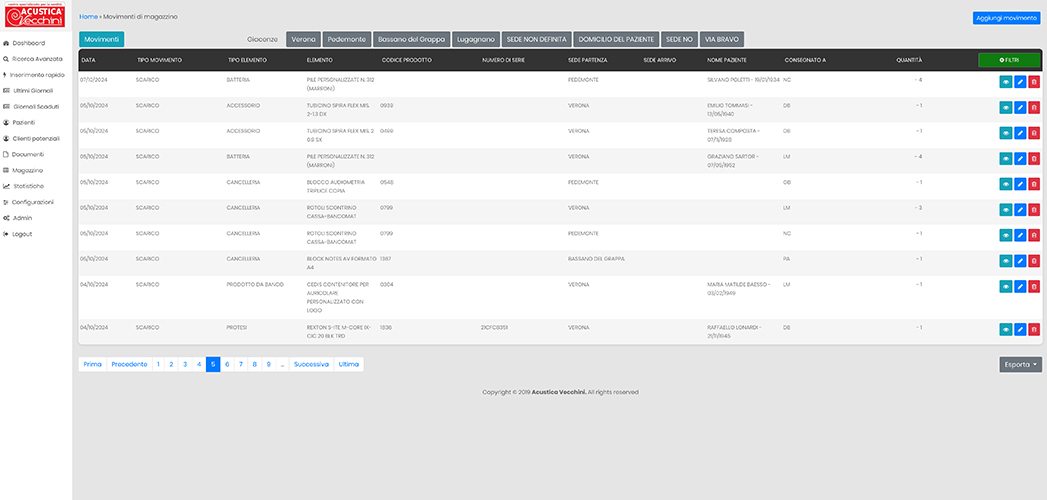Screen dimensions: 1047x500
Task: Edit the Raffaello Lunardi Rexton row
Action: pyautogui.click(x=1020, y=330)
